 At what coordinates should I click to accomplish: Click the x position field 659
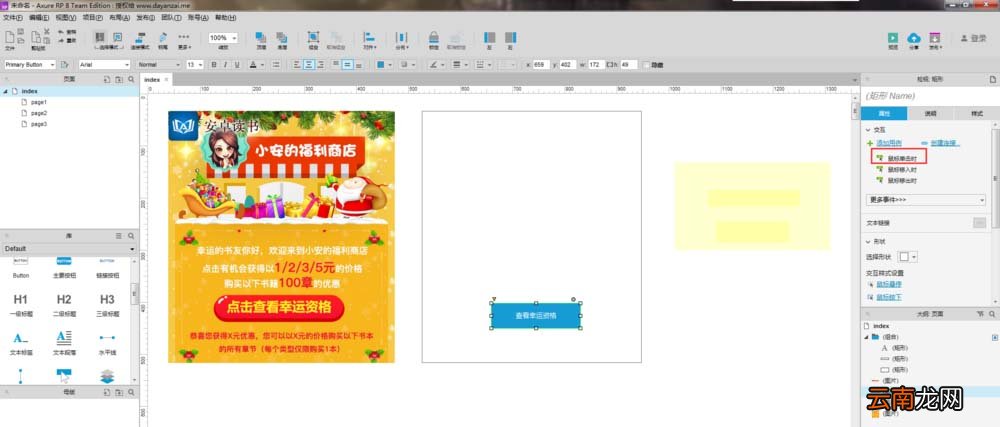(x=541, y=64)
